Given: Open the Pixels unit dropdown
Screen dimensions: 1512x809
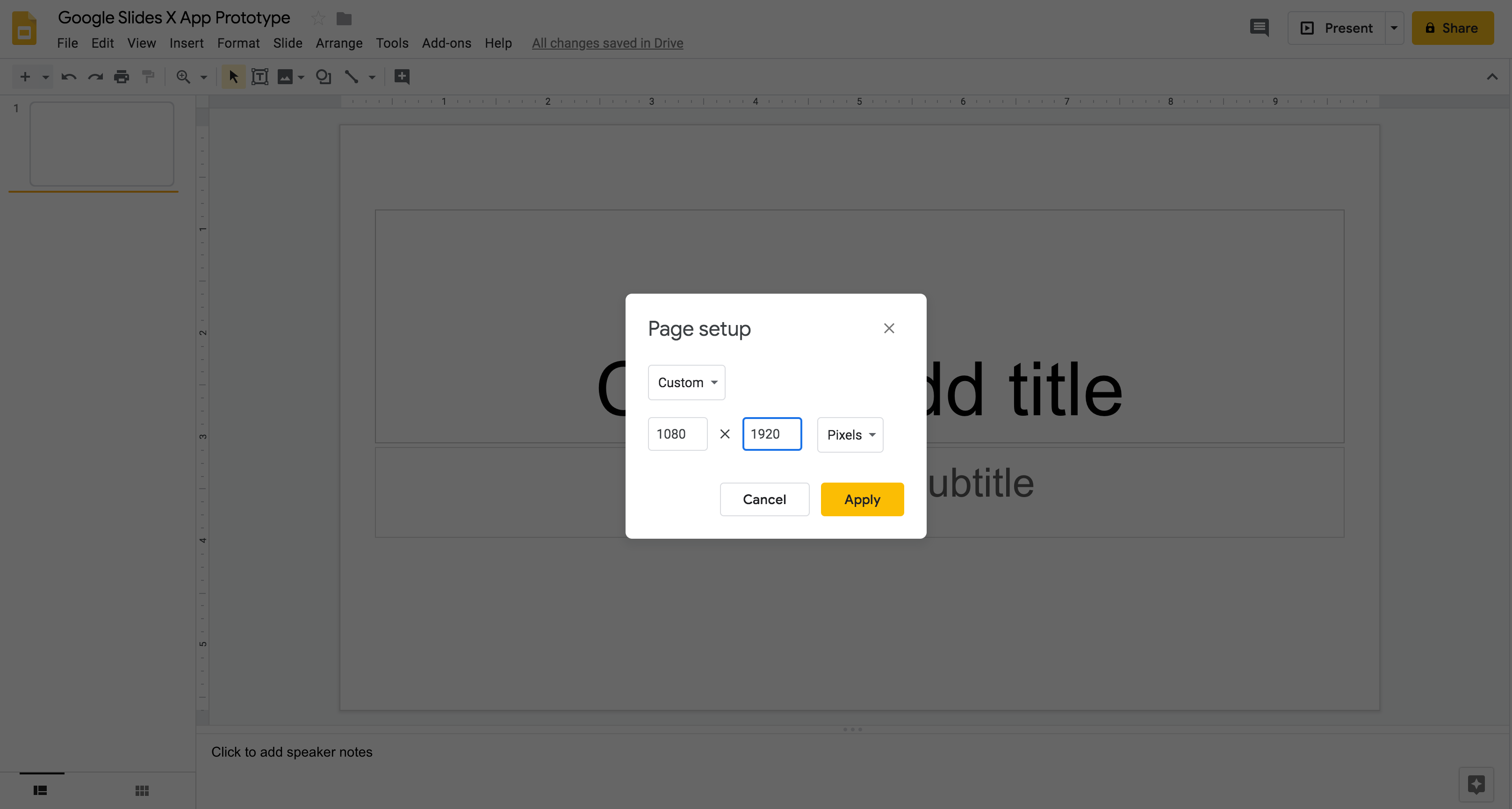Looking at the screenshot, I should pyautogui.click(x=850, y=434).
